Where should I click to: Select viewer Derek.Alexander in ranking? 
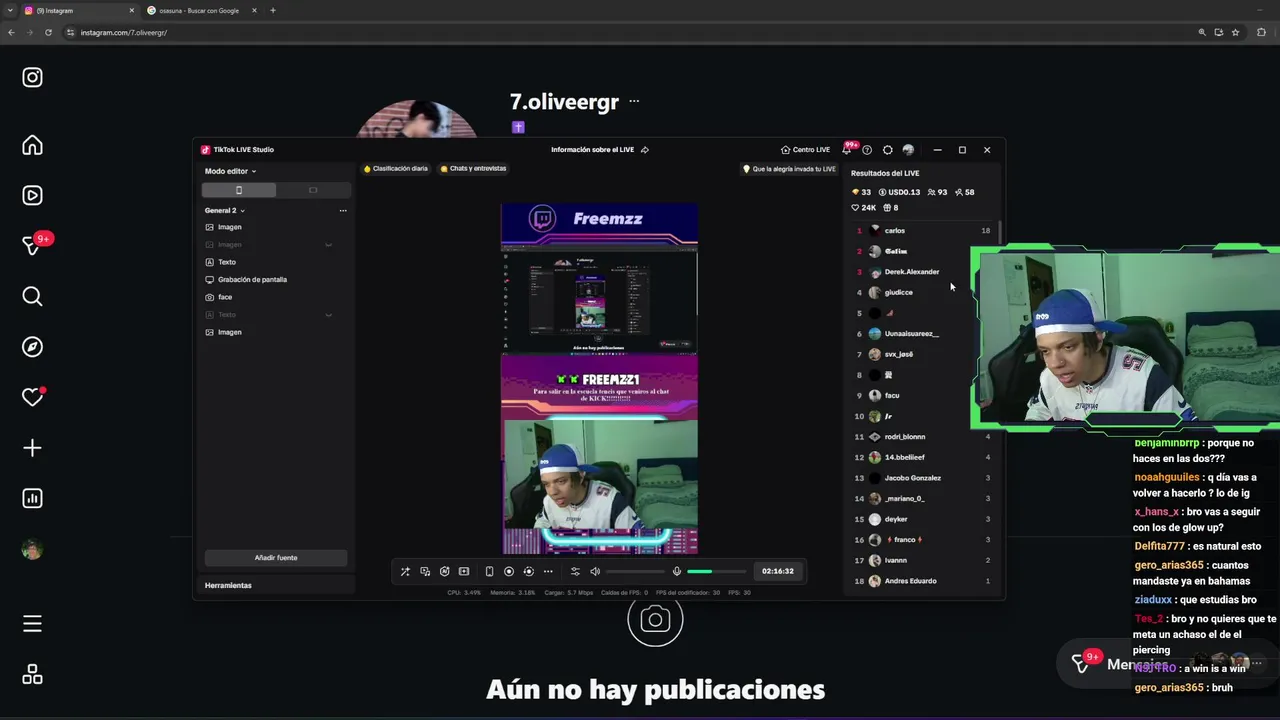coord(910,272)
